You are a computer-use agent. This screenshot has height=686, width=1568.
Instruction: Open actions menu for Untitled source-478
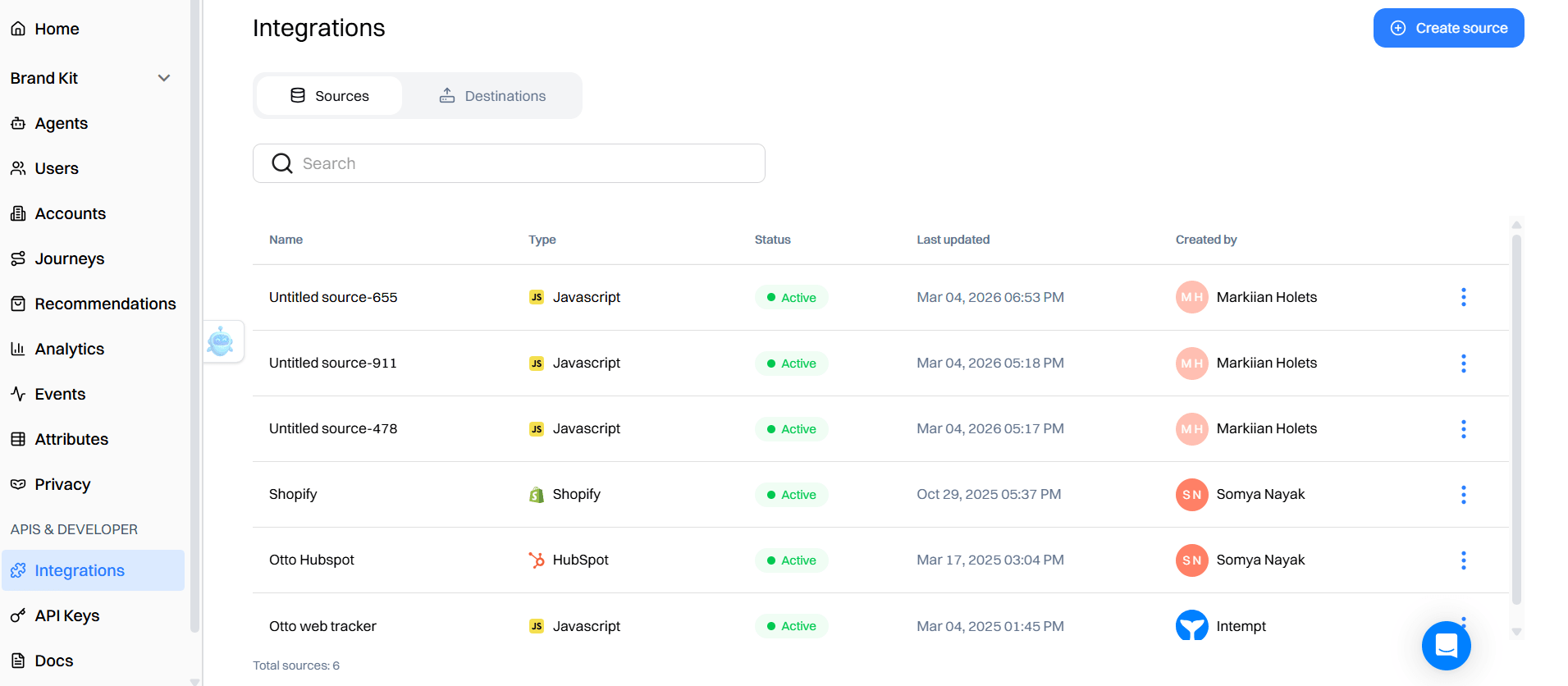click(x=1463, y=429)
